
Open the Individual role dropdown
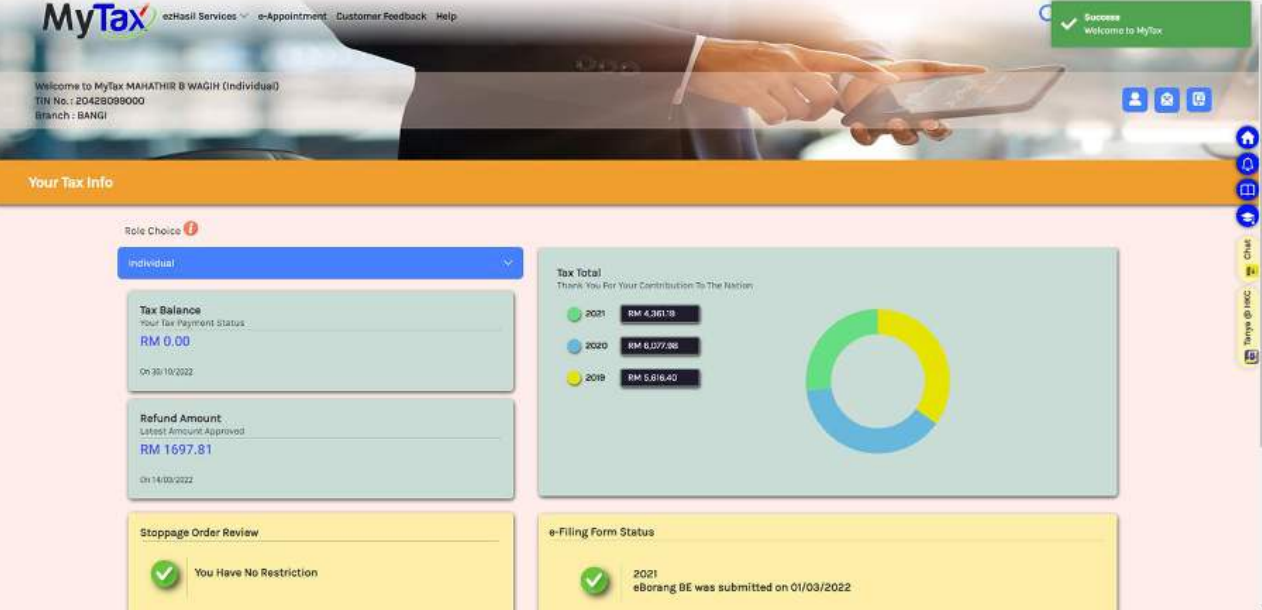click(x=320, y=263)
